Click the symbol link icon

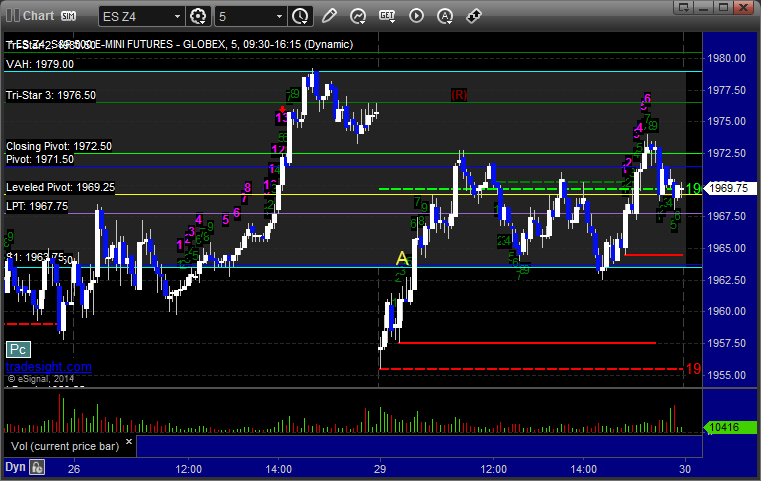pos(474,16)
